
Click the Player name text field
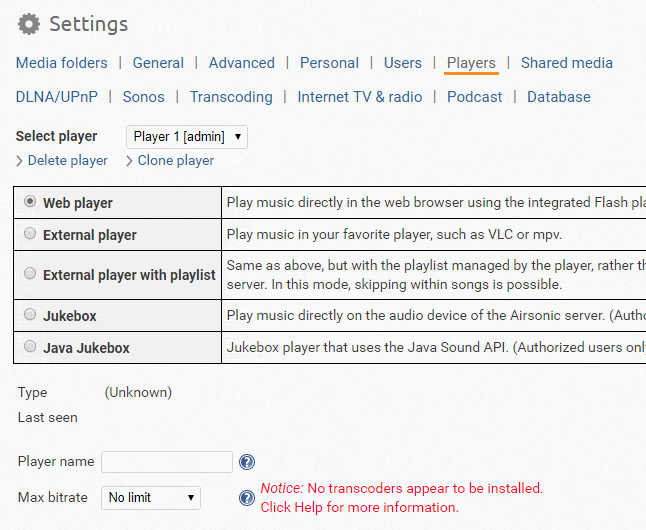(x=167, y=462)
